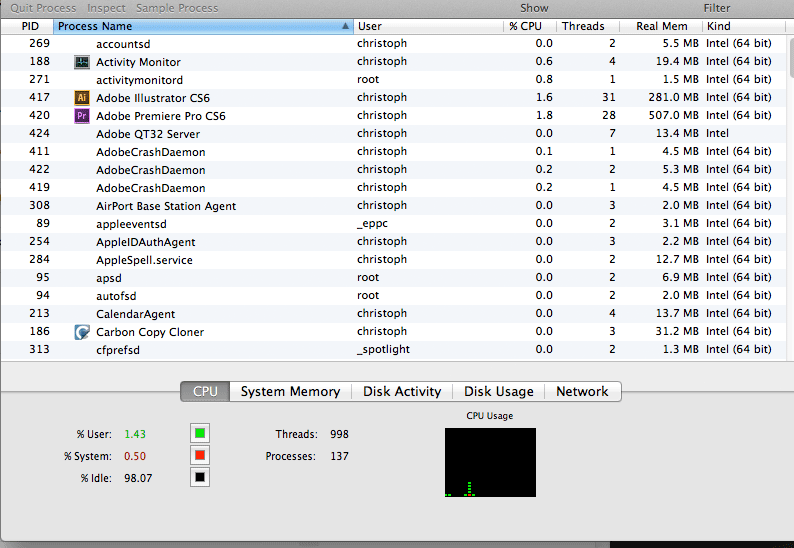The width and height of the screenshot is (794, 548).
Task: Select the AirPort Base Station Agent row
Action: pos(393,206)
